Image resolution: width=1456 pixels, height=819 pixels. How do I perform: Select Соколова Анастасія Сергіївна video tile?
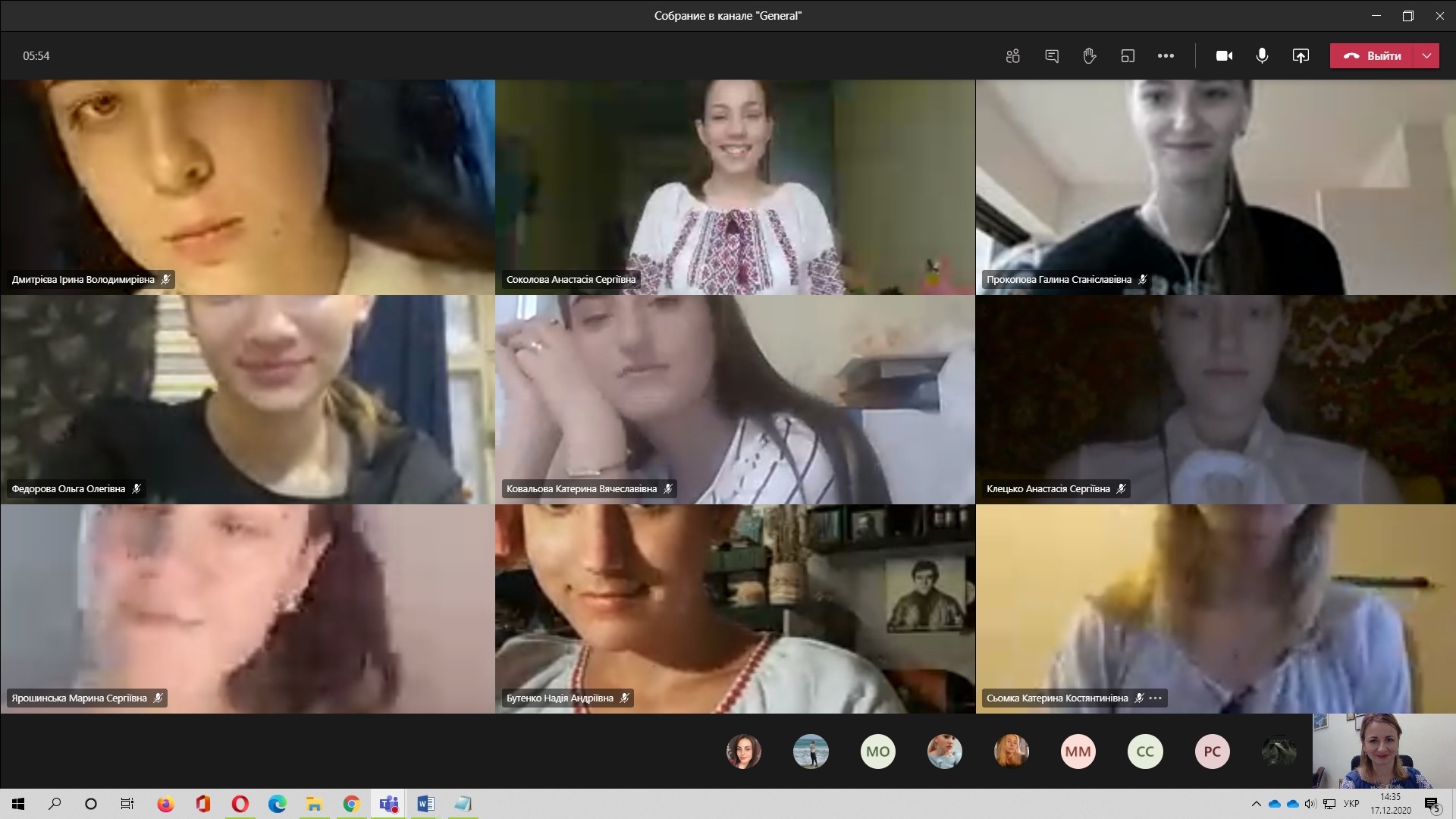[734, 187]
